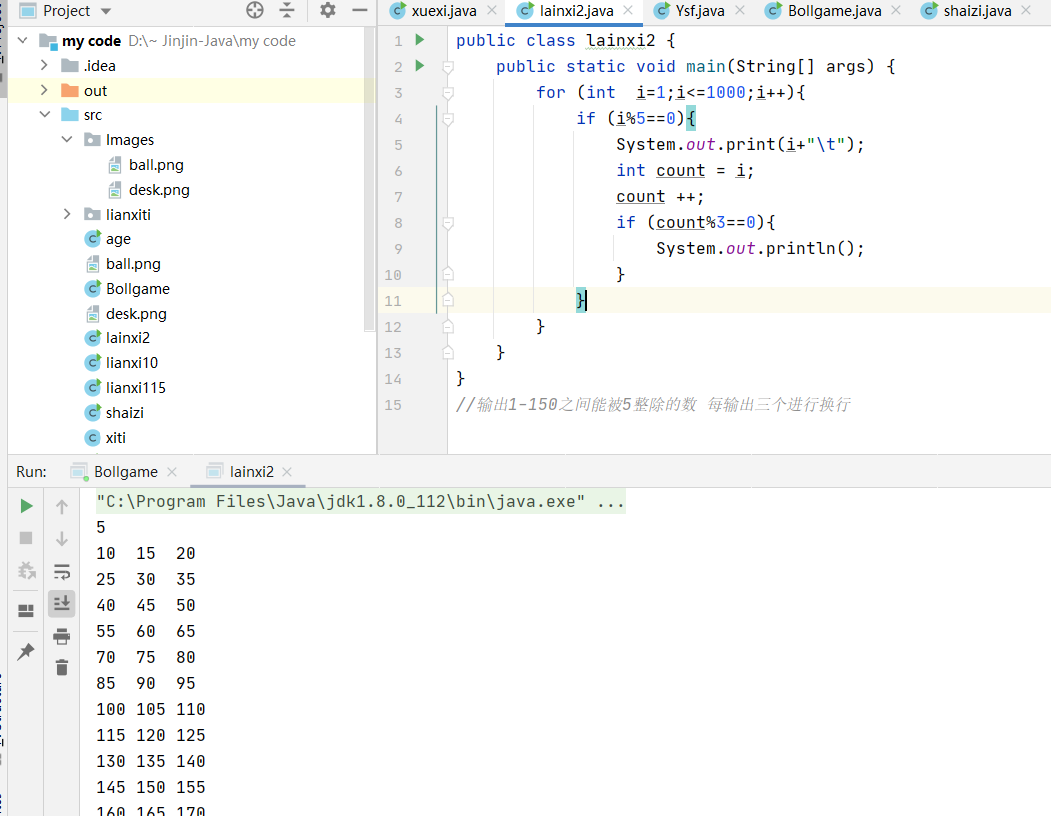Toggle soft-wrap in console
The width and height of the screenshot is (1051, 816).
tap(62, 571)
